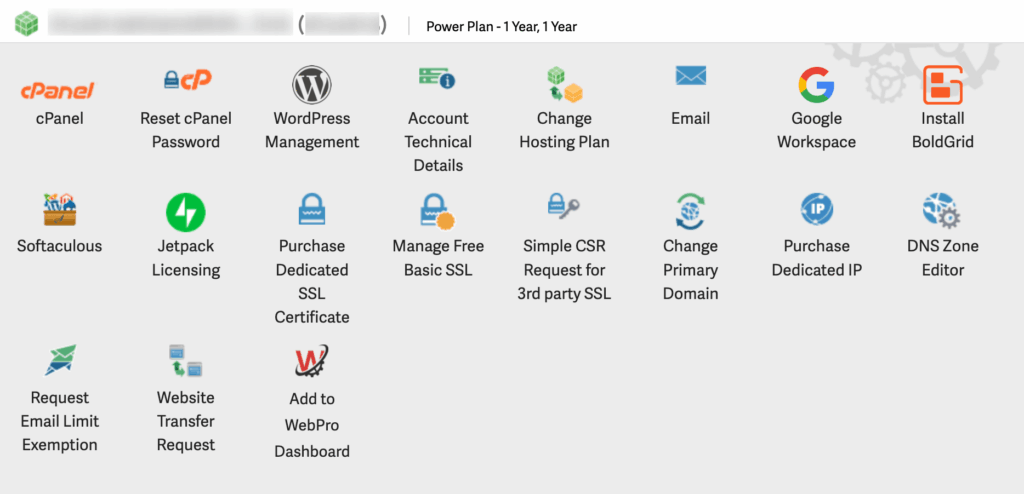
Task: Open the Manage Free Basic SSL icon
Action: [x=437, y=212]
